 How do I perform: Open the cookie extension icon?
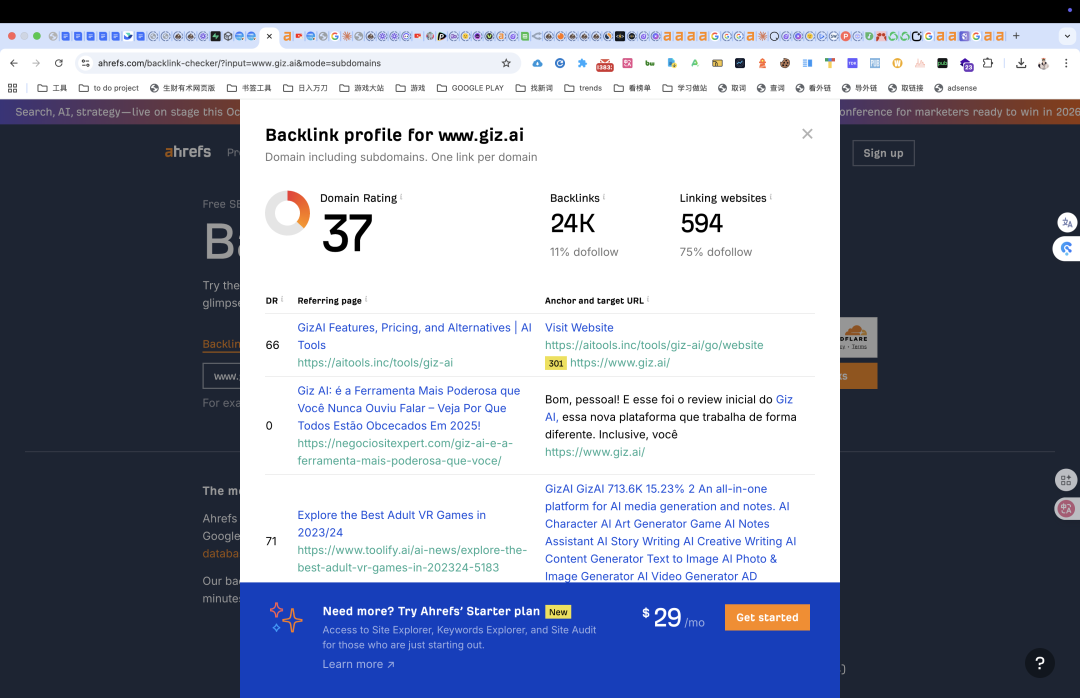pos(785,63)
